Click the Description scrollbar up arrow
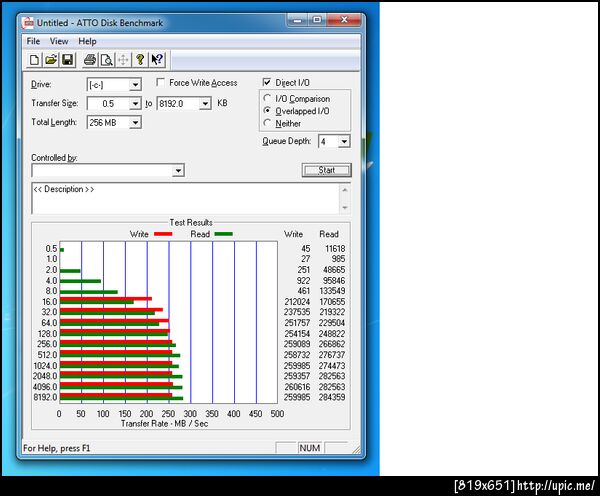 pyautogui.click(x=345, y=189)
